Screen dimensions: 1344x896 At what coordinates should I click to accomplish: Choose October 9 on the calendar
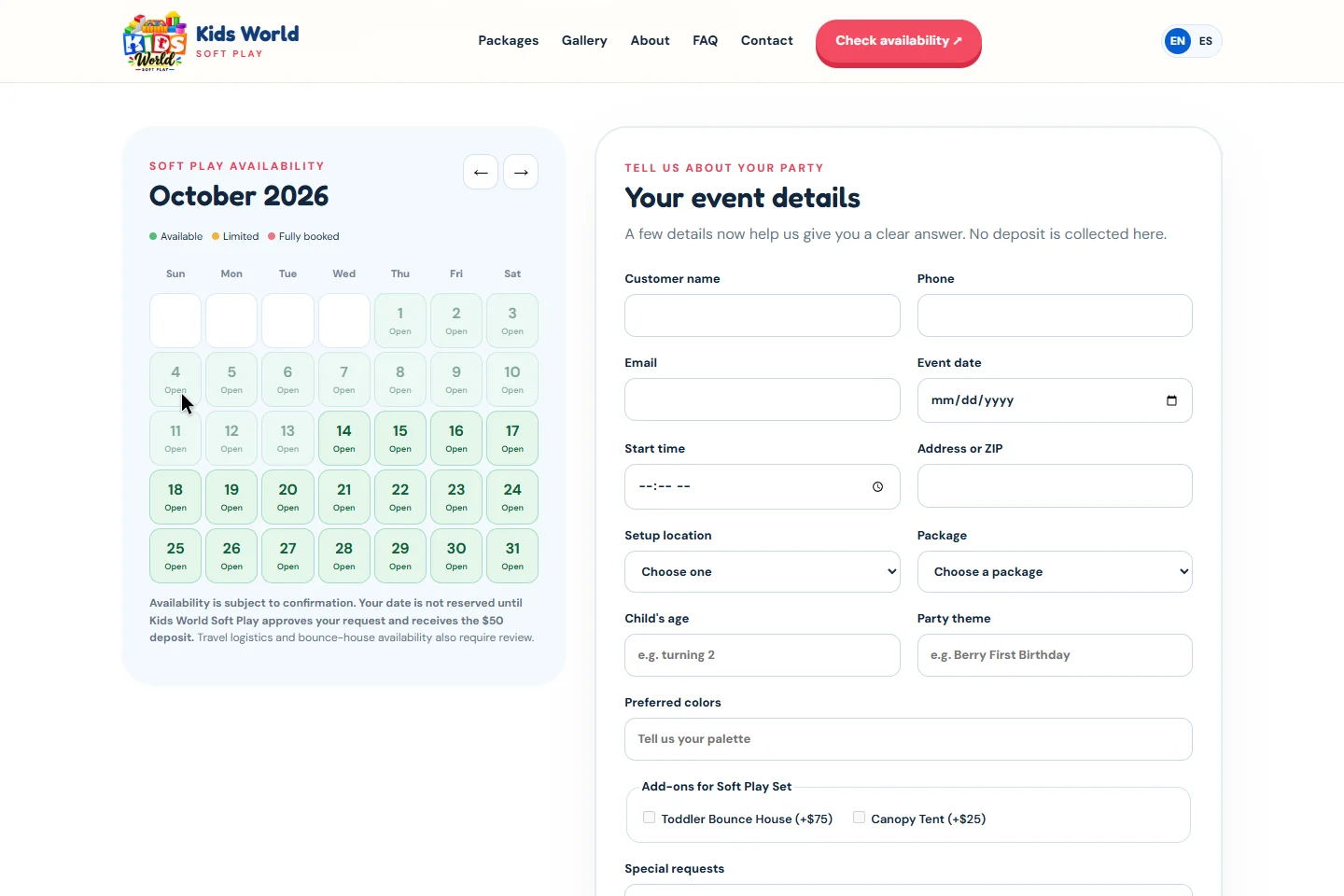tap(456, 379)
